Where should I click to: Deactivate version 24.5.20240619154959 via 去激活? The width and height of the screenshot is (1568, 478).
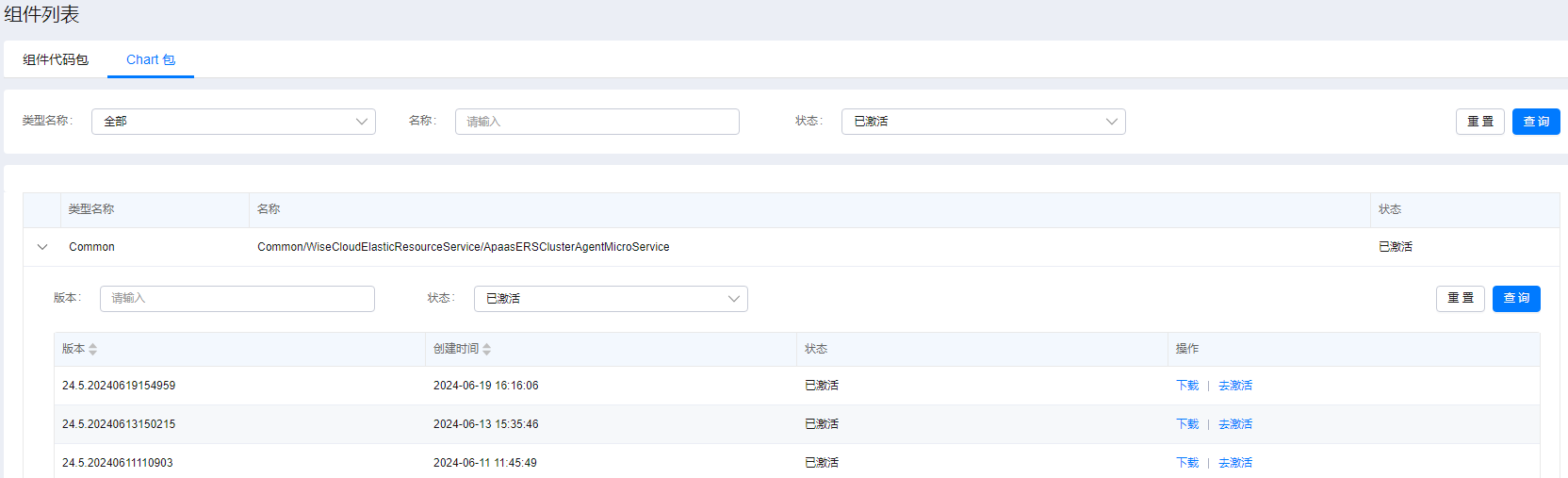[x=1235, y=386]
